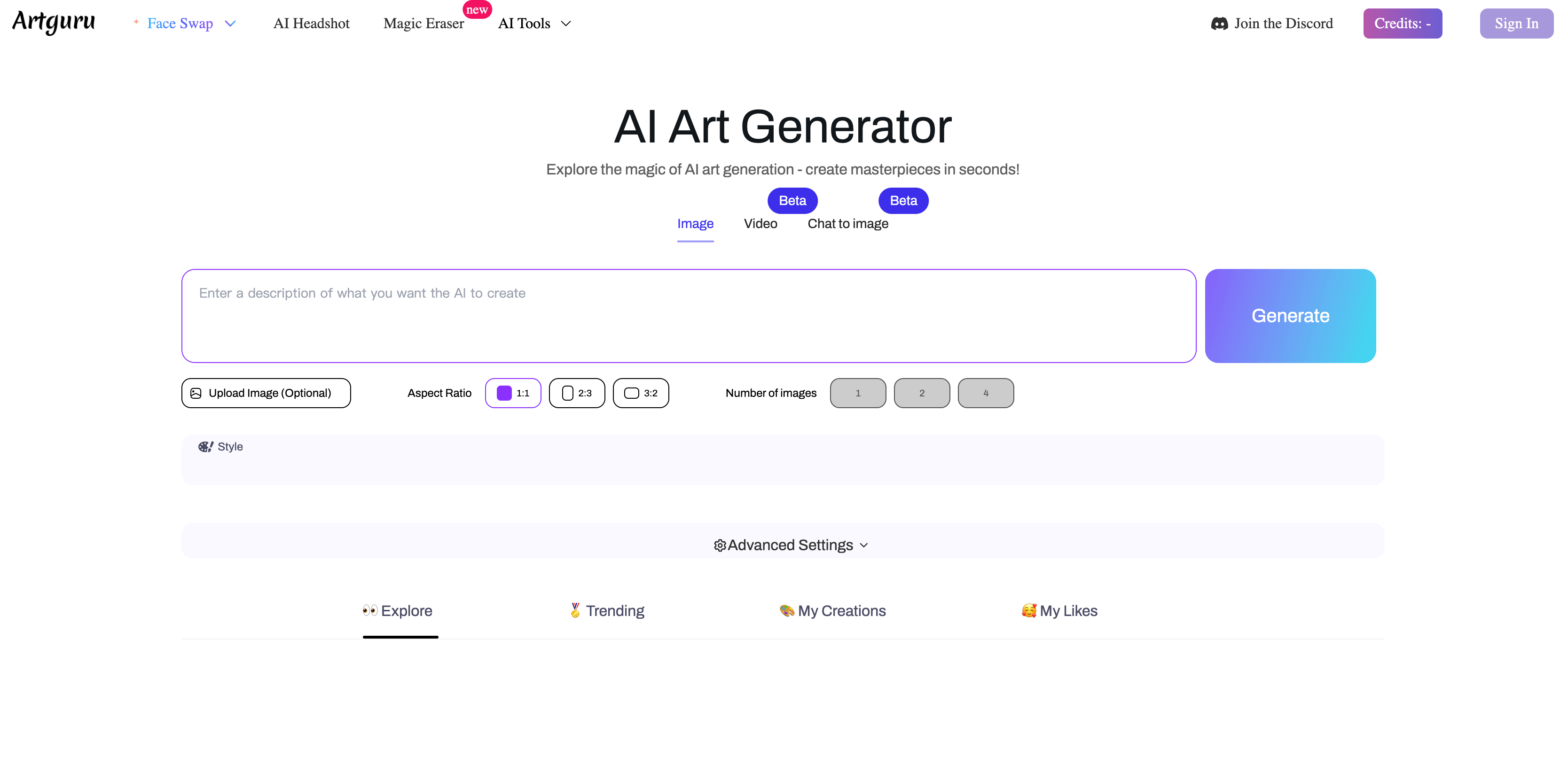Switch to the Video tab
The height and width of the screenshot is (758, 1568).
[760, 224]
